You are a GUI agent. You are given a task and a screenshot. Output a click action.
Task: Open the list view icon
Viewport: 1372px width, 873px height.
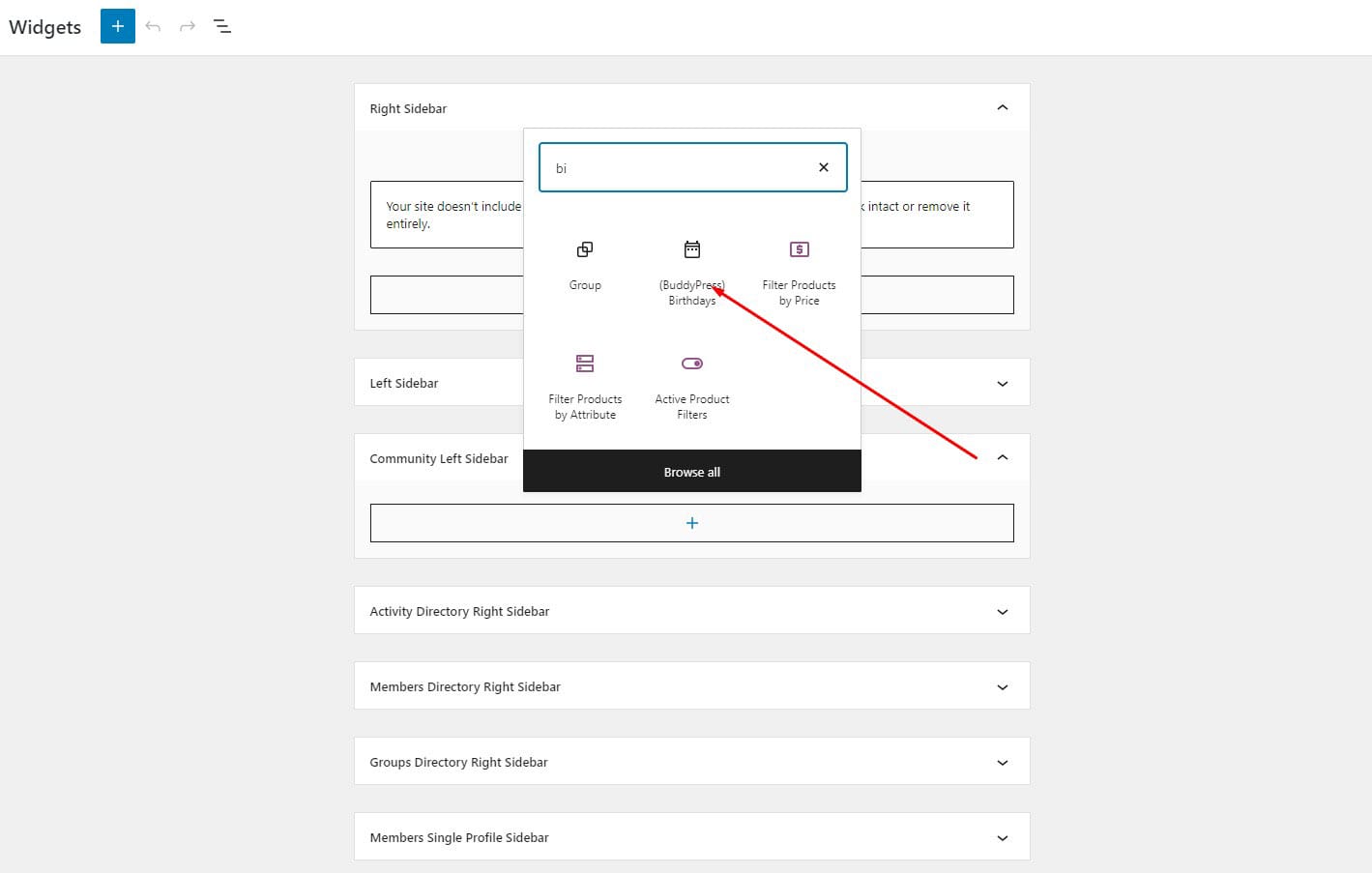(x=222, y=26)
